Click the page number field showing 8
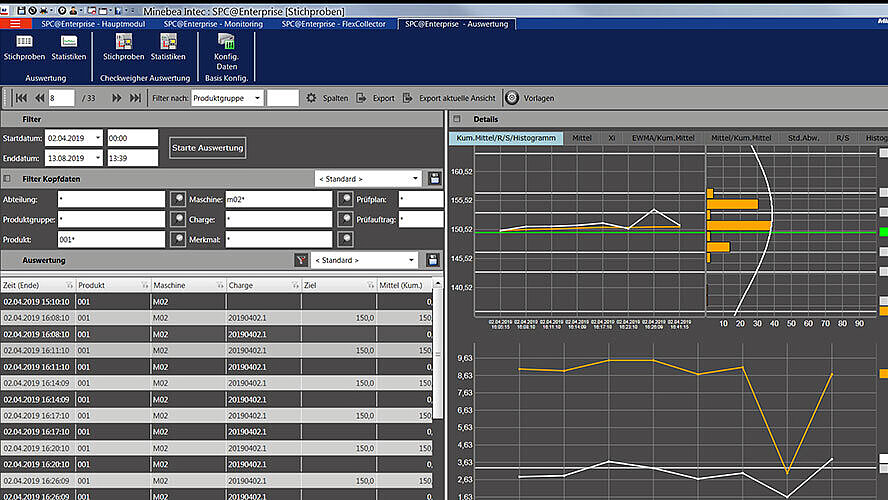The height and width of the screenshot is (500, 888). (x=61, y=98)
